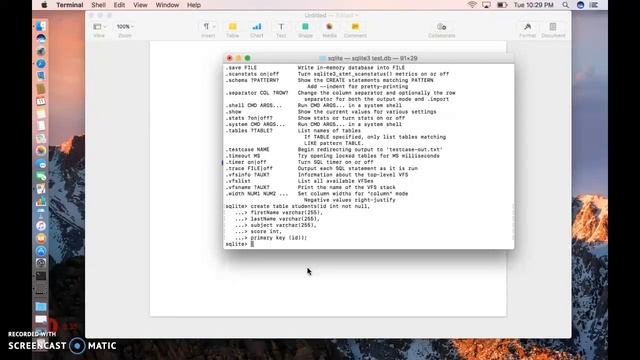Open Photos from the Dock

click(41, 151)
